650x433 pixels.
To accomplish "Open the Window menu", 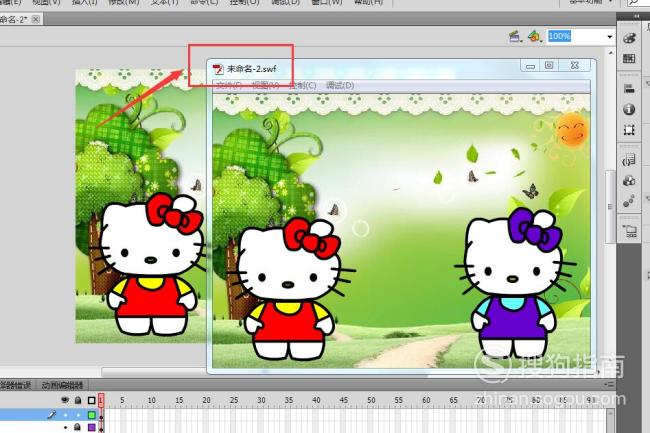I will [x=327, y=2].
